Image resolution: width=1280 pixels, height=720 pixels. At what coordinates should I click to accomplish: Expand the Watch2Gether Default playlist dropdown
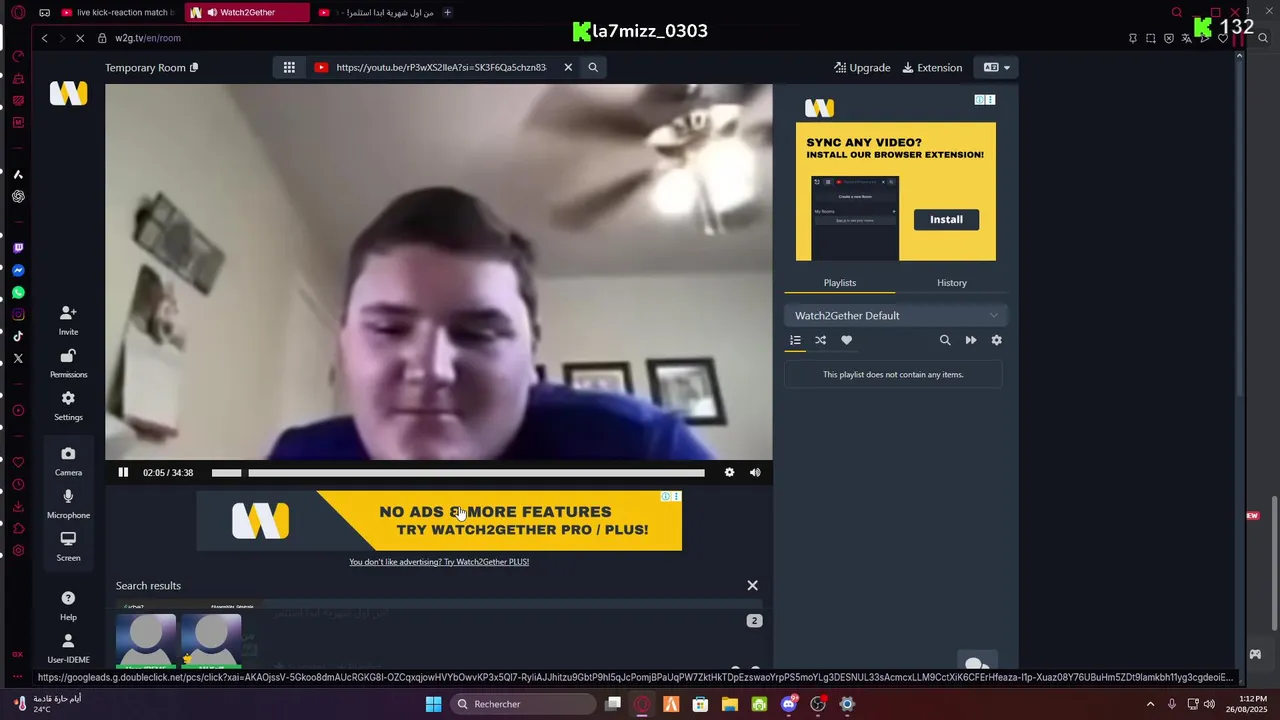click(896, 315)
